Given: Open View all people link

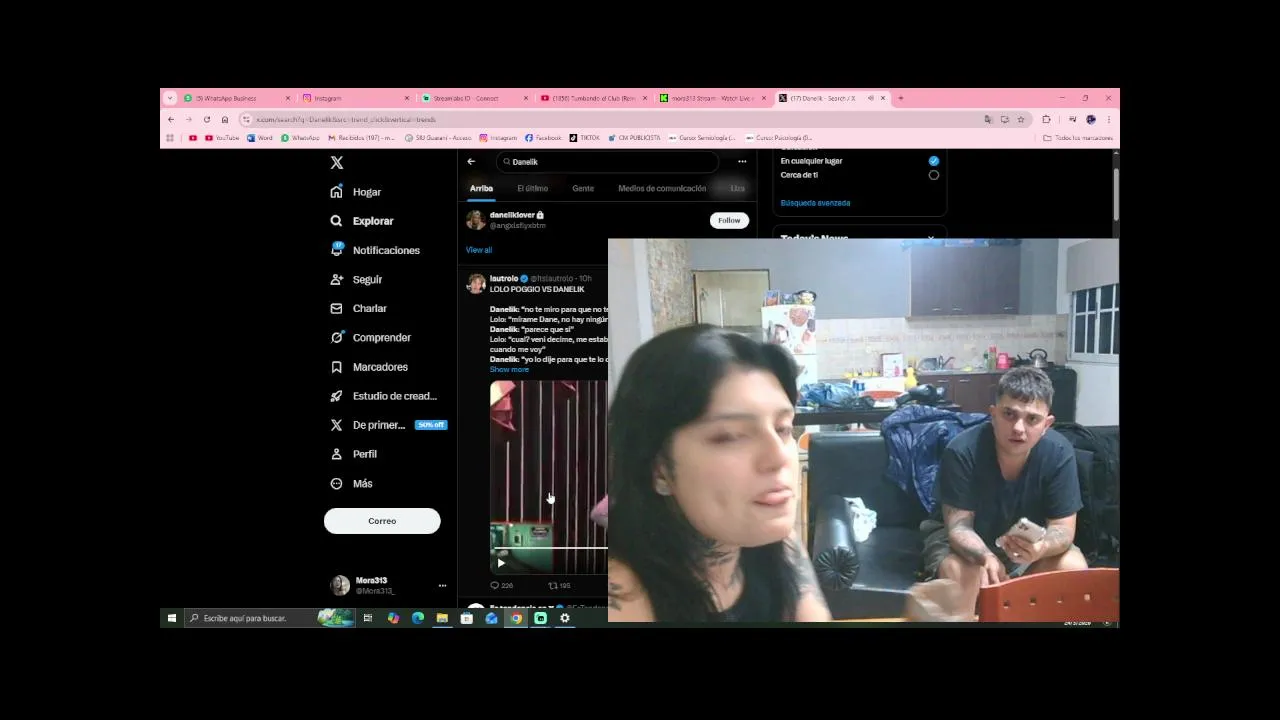Looking at the screenshot, I should pos(479,250).
